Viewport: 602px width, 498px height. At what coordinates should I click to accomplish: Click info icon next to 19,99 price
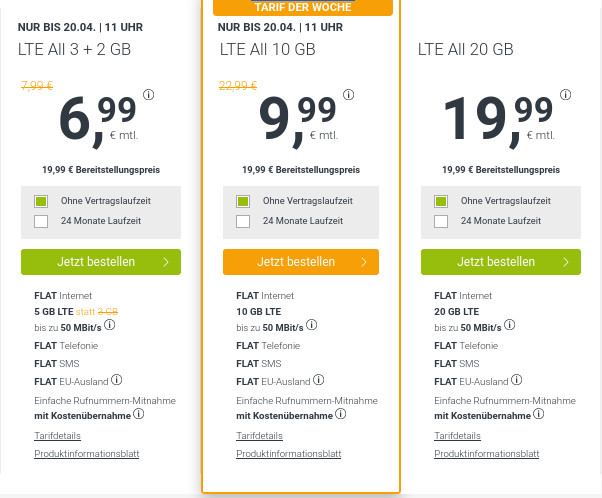tap(565, 96)
